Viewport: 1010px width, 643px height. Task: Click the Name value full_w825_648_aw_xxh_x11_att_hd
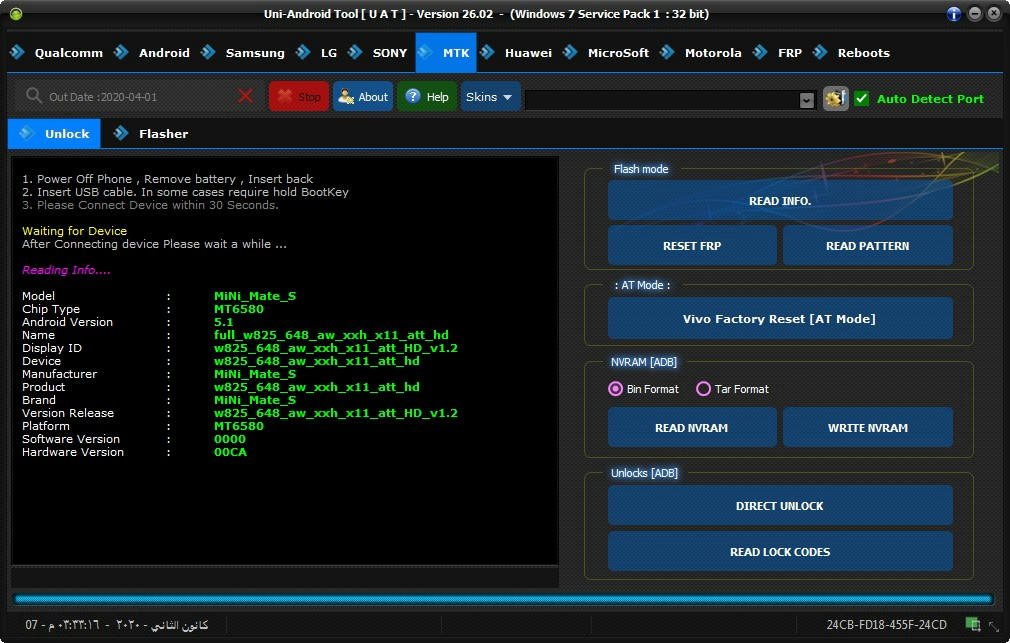click(x=331, y=335)
